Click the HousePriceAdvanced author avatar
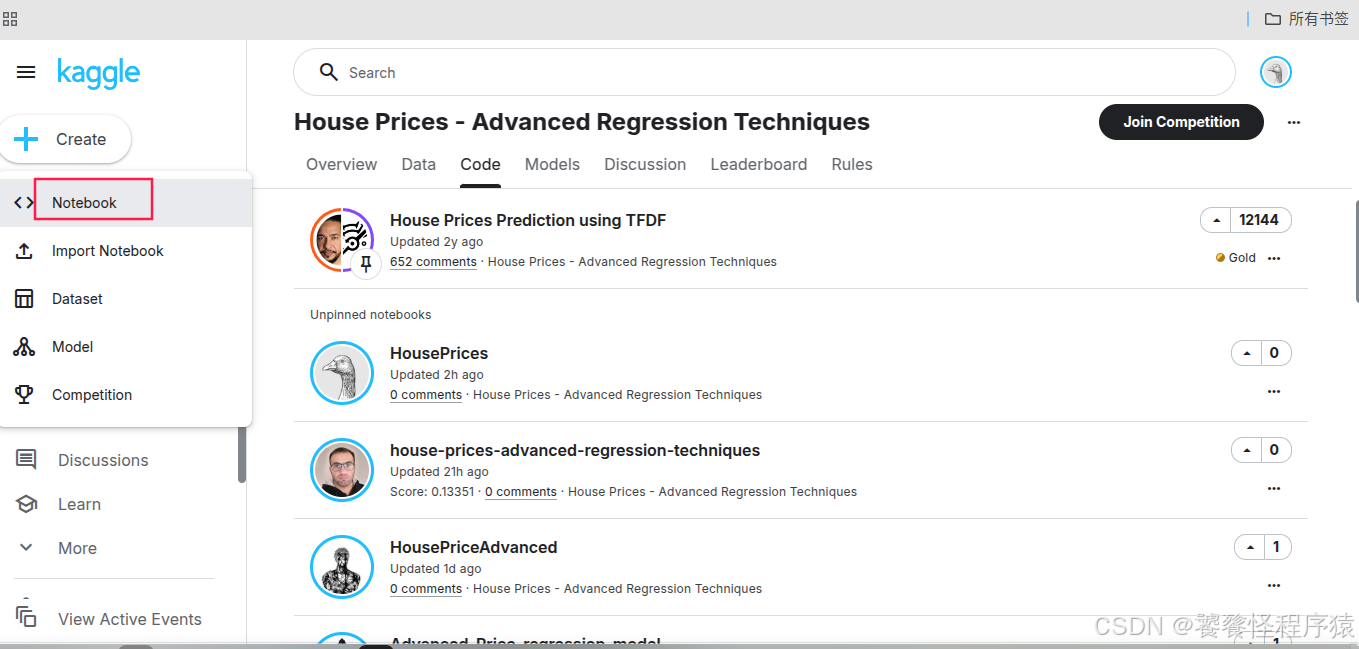 [341, 567]
